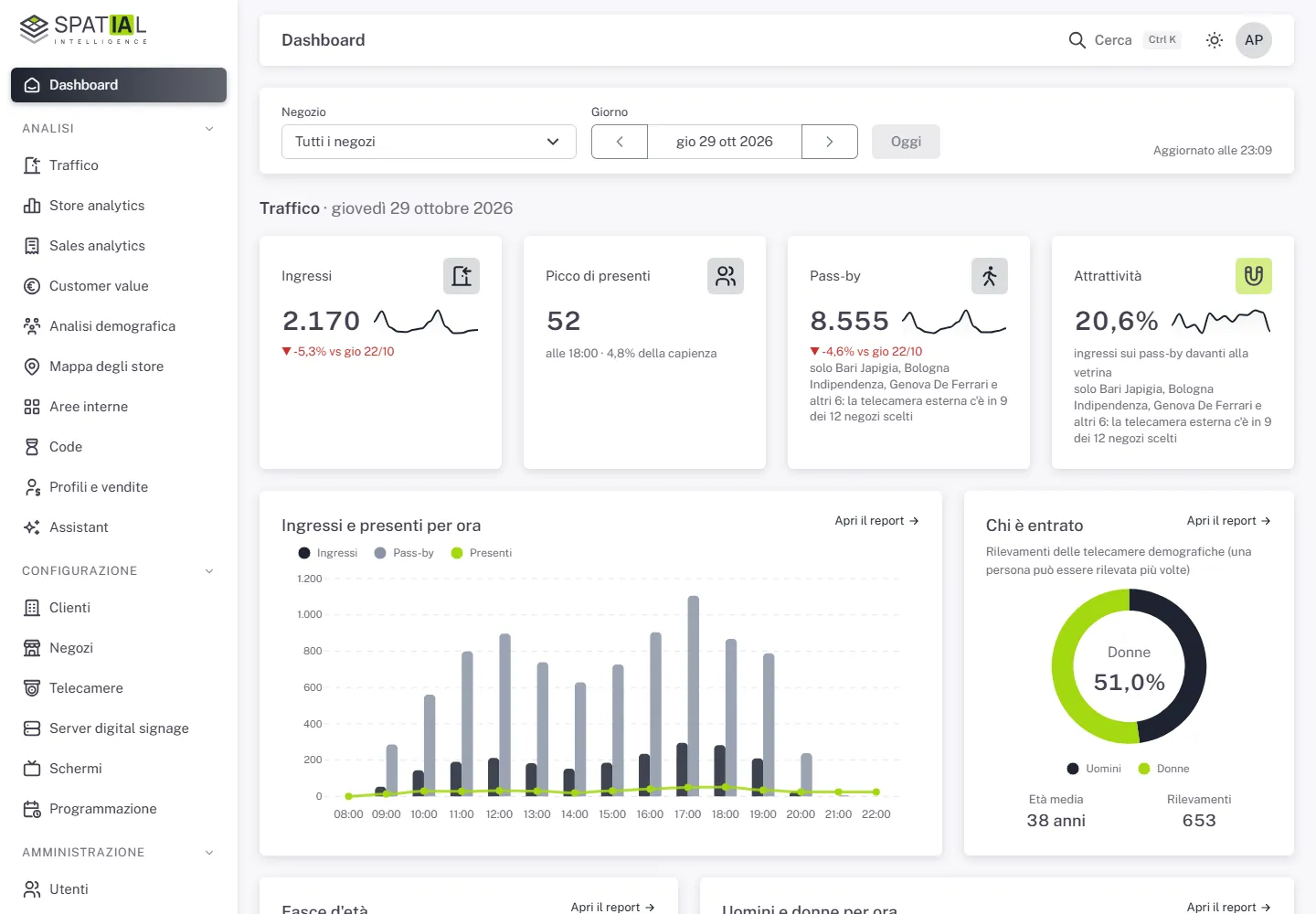This screenshot has height=914, width=1316.
Task: Toggle Presenti series in chart legend
Action: pyautogui.click(x=482, y=553)
